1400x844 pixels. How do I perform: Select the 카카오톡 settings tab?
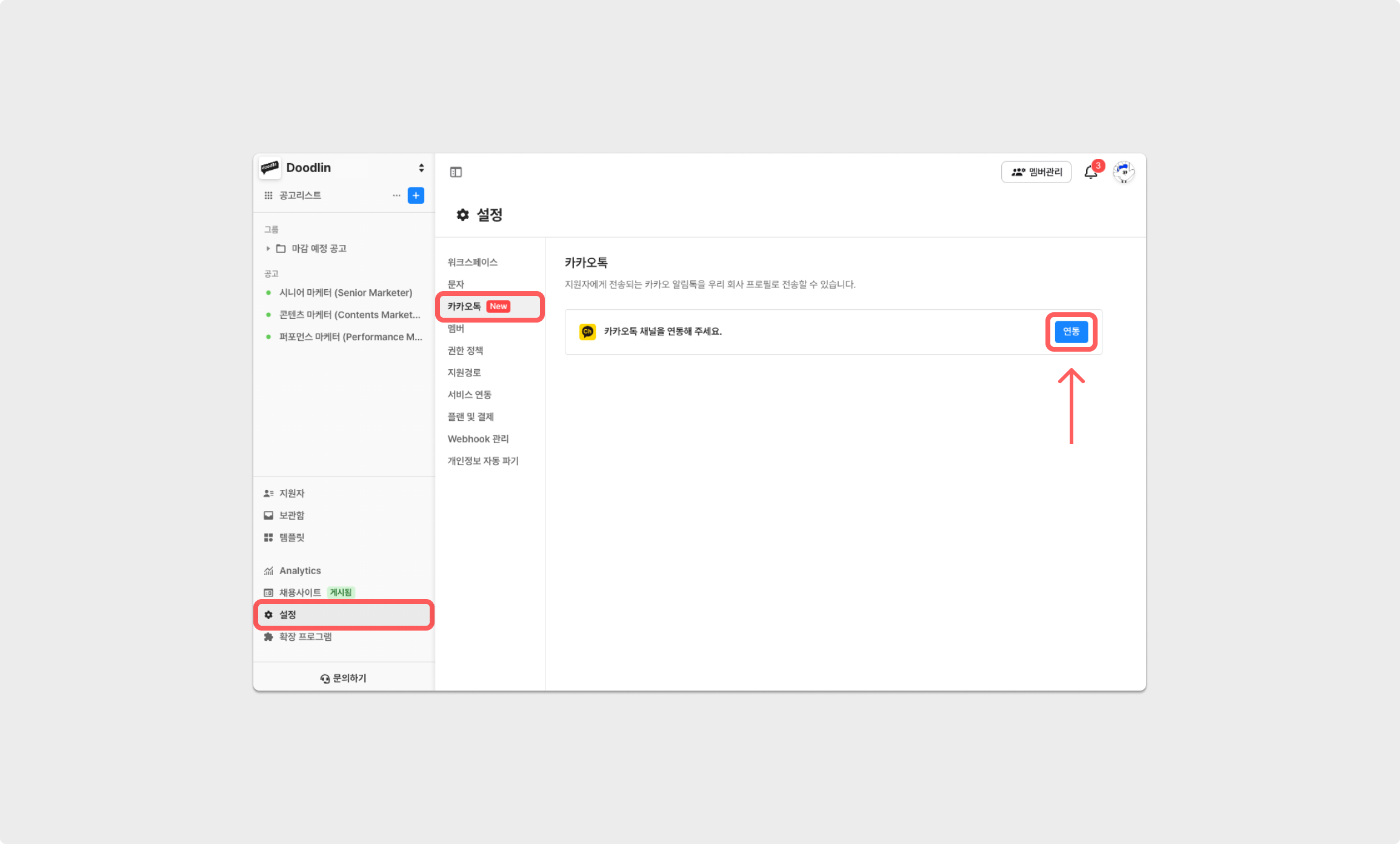tap(465, 307)
